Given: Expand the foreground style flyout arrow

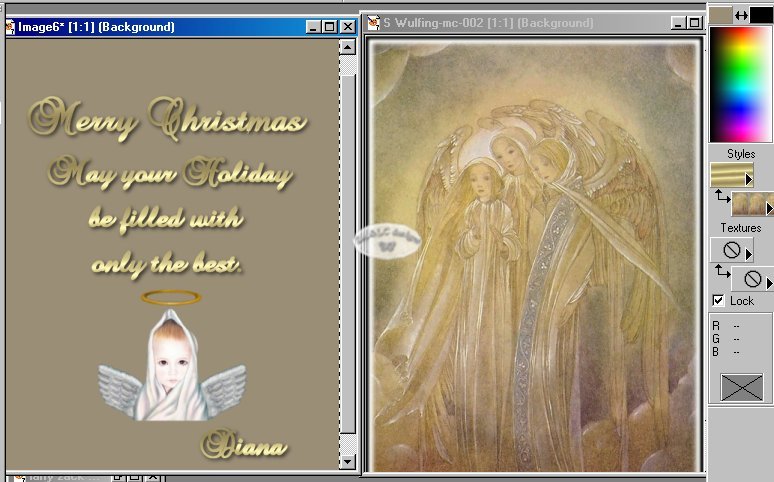Looking at the screenshot, I should point(749,180).
